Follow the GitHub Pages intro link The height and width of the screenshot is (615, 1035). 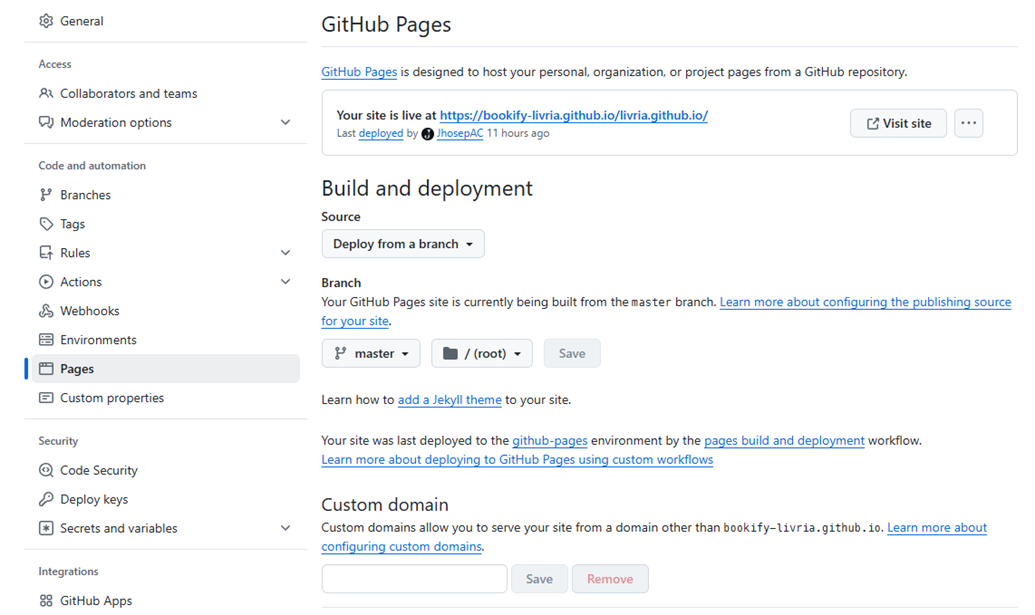tap(359, 72)
